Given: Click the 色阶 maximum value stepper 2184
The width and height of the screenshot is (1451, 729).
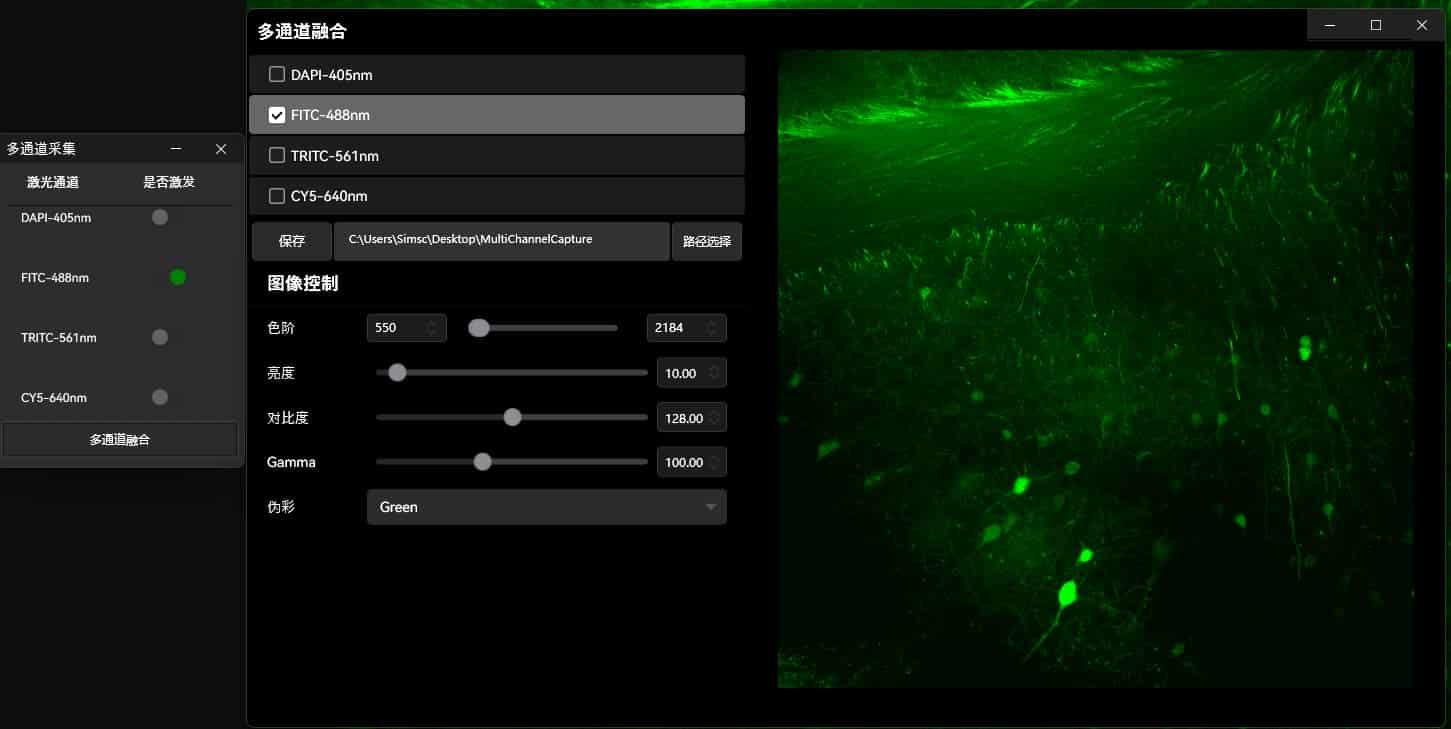Looking at the screenshot, I should [x=686, y=328].
